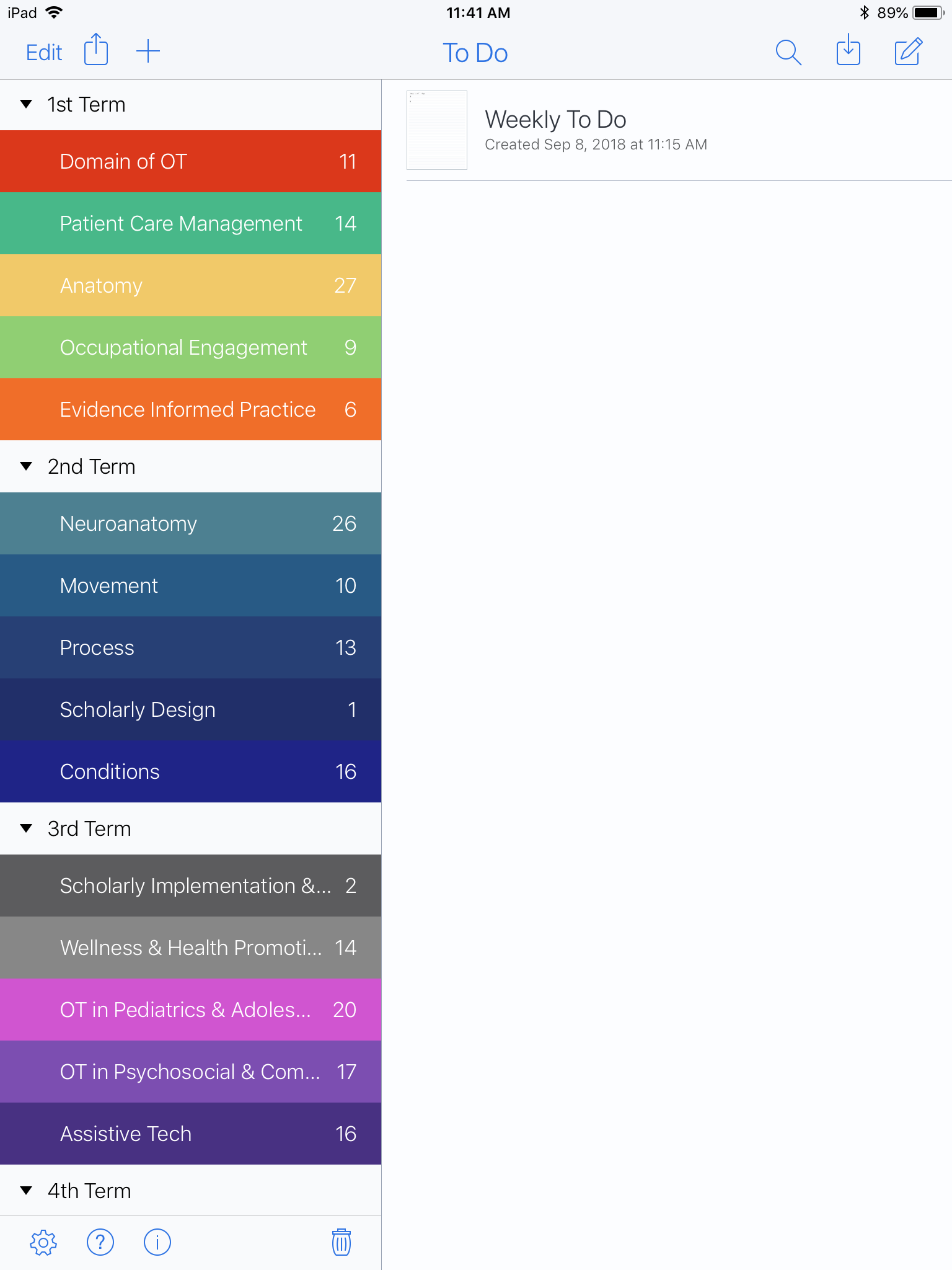Collapse the 3rd Term disclosure triangle
The height and width of the screenshot is (1270, 952).
click(26, 828)
